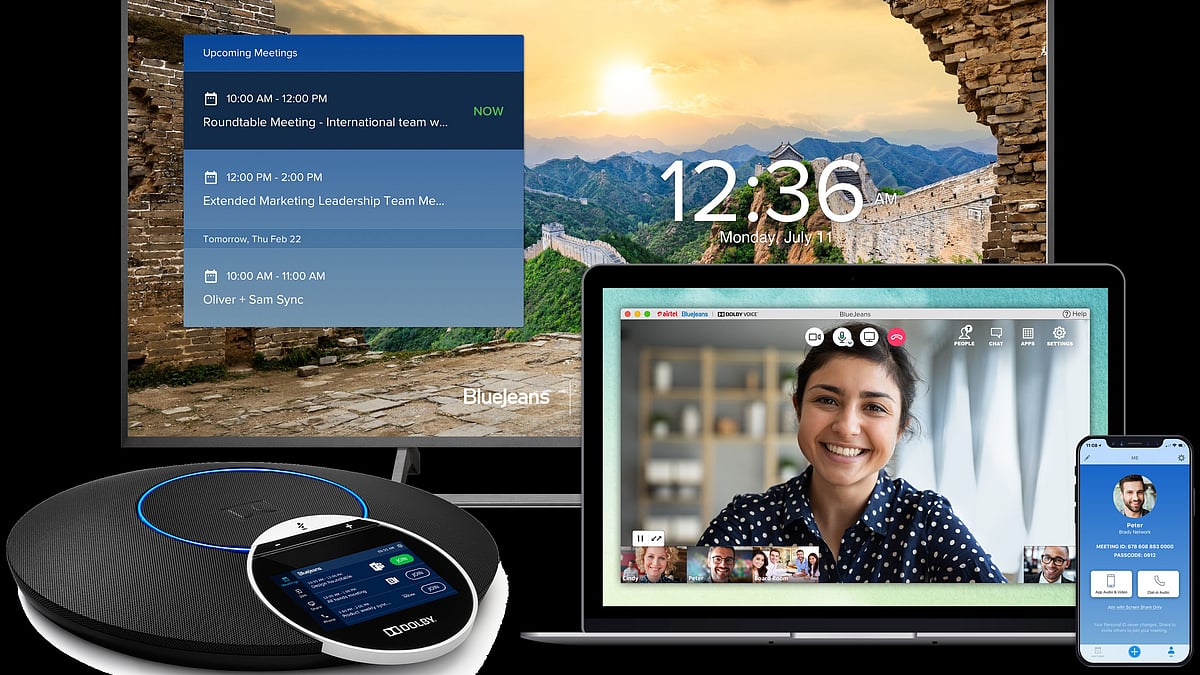Viewport: 1200px width, 675px height.
Task: Tap the blue plus button on the phone
Action: [x=1134, y=651]
